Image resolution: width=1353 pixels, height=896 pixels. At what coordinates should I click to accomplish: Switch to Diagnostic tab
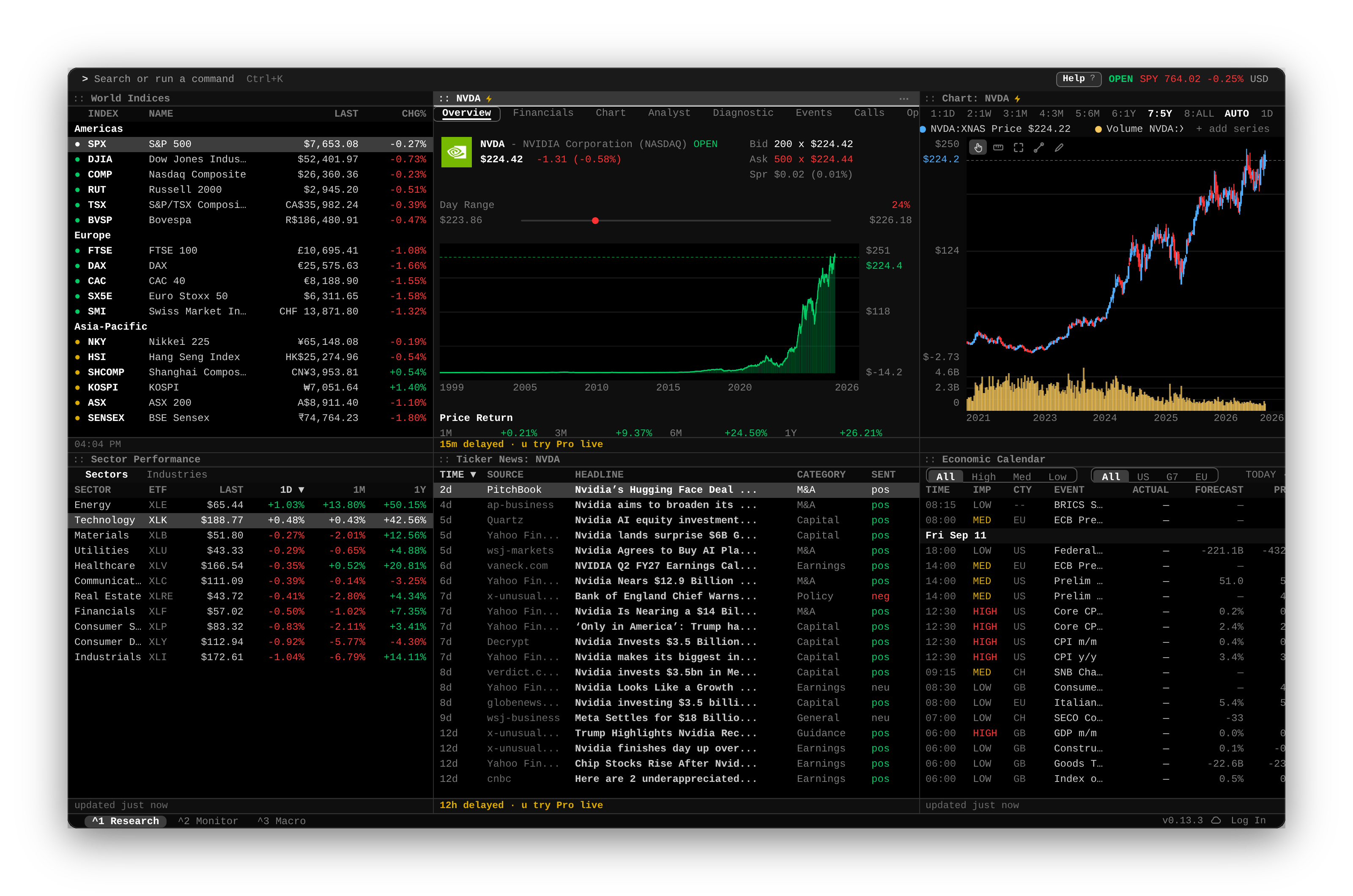click(742, 113)
